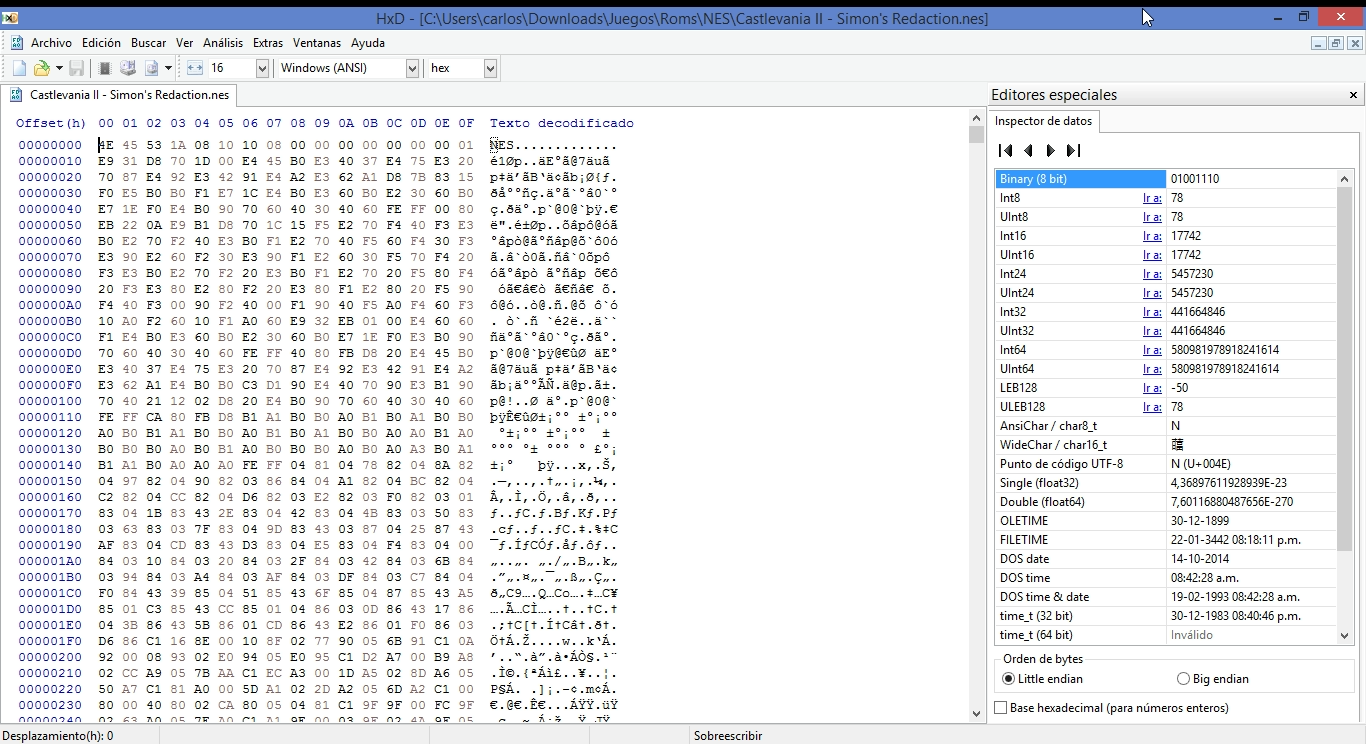The width and height of the screenshot is (1366, 744).
Task: Jump to last byte in data inspector
Action: point(1073,151)
